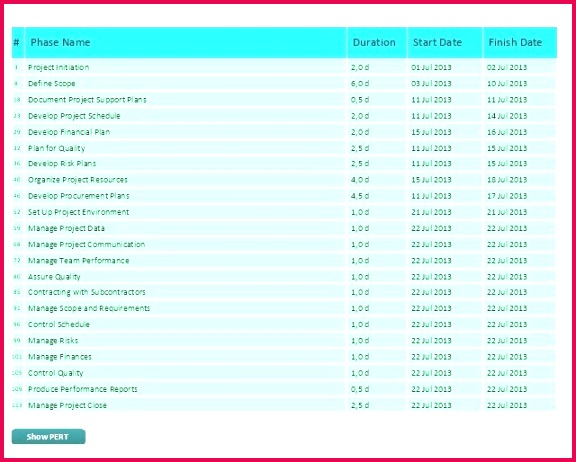Select the Develop Financial Plan row
The image size is (576, 462).
point(284,132)
